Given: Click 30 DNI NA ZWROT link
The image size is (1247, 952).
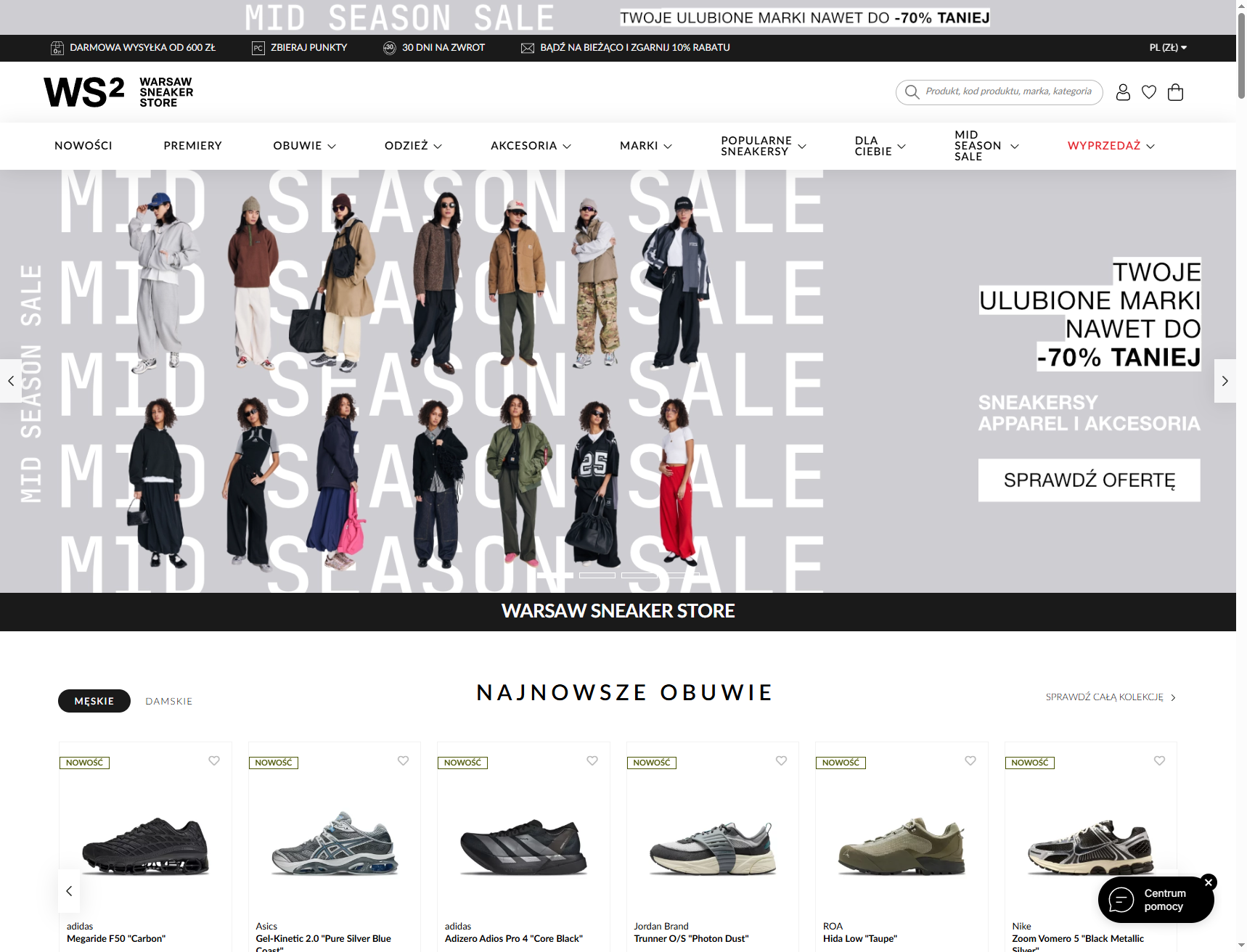Looking at the screenshot, I should pyautogui.click(x=443, y=48).
